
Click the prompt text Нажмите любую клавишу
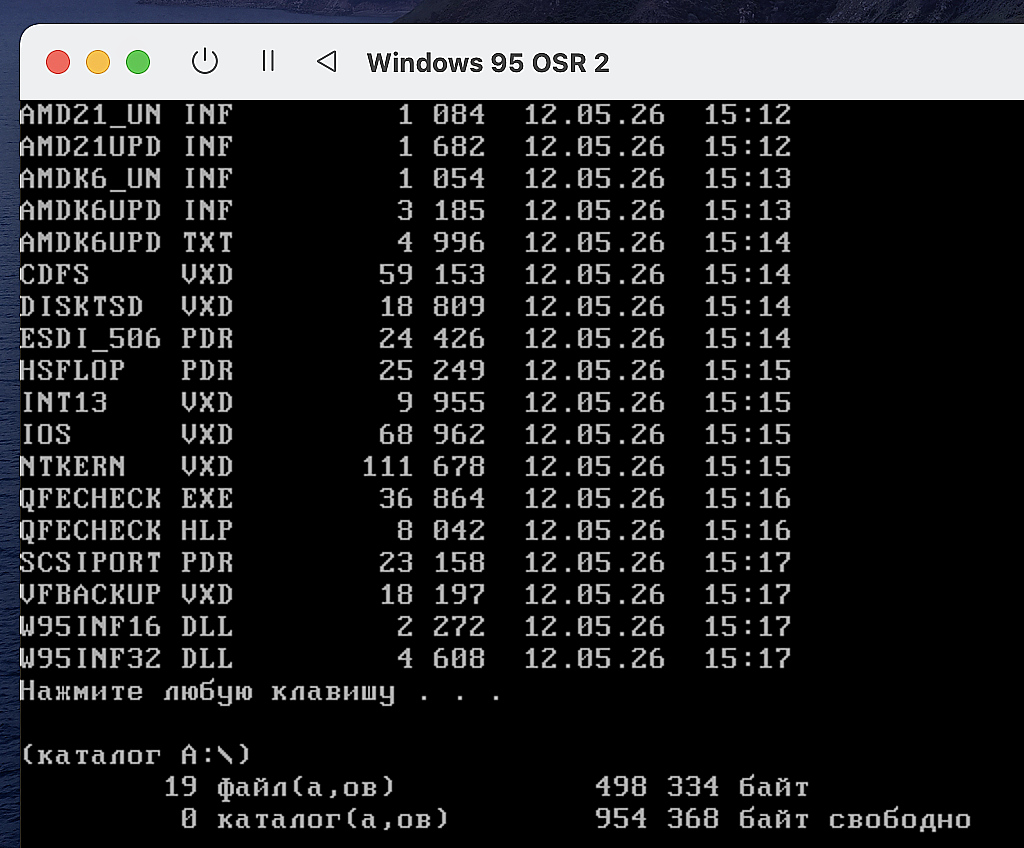click(208, 692)
